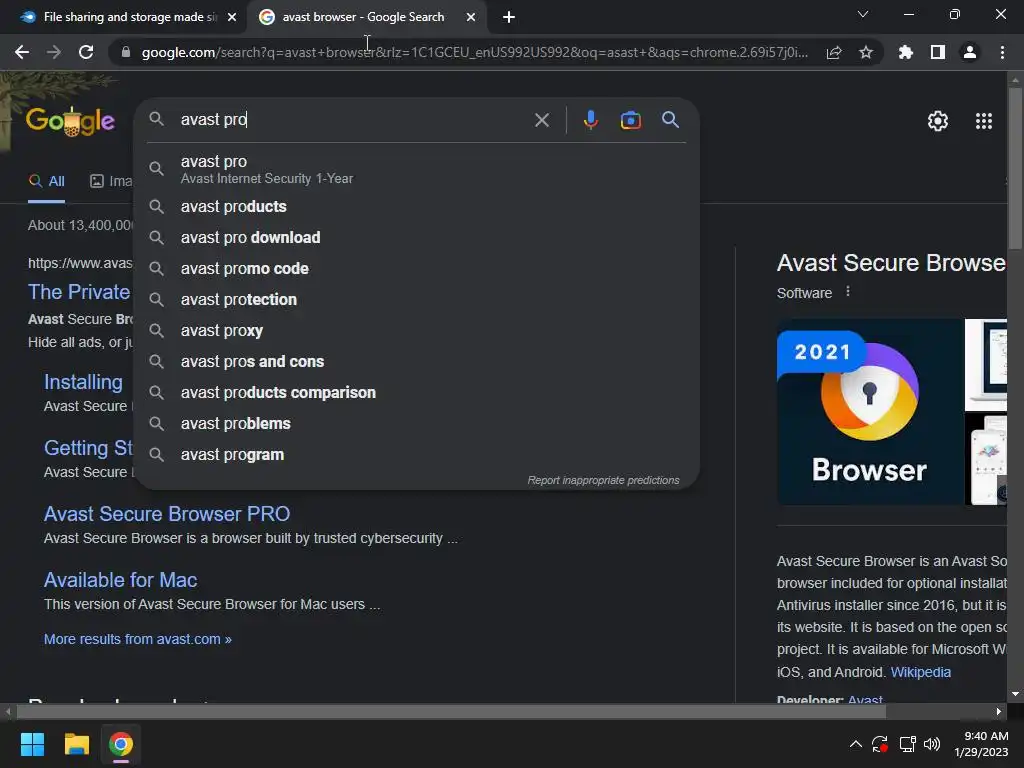Viewport: 1024px width, 768px height.
Task: Open Google quick settings gear
Action: click(938, 121)
